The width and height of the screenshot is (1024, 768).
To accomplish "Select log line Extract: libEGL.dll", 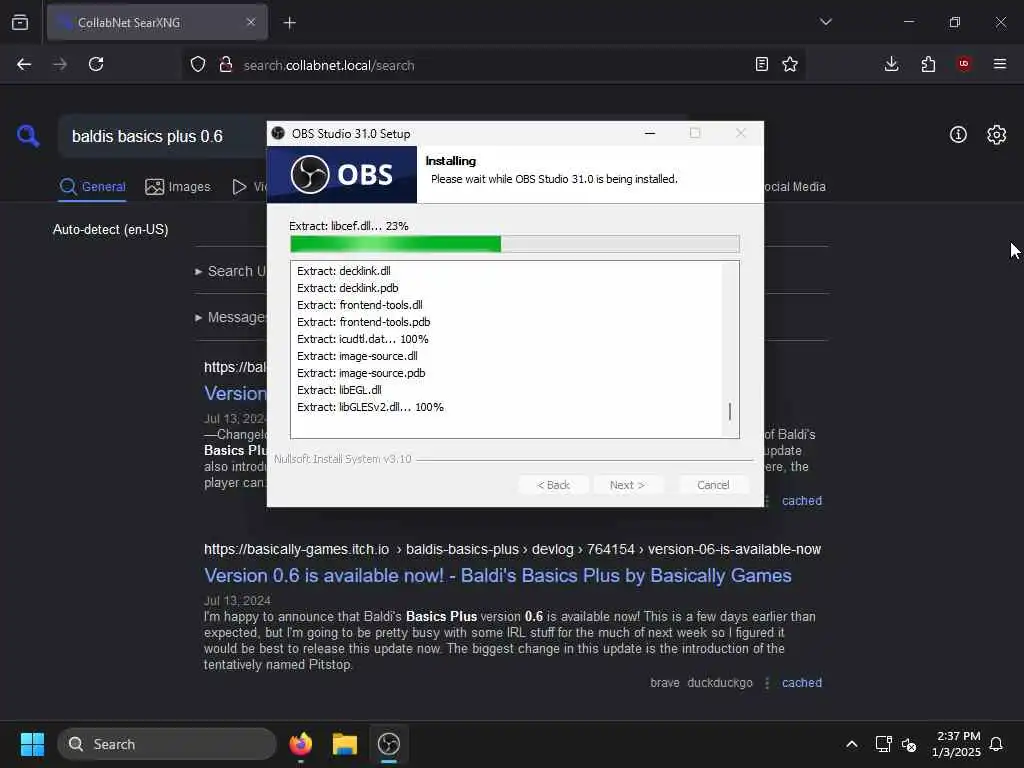I will point(339,390).
